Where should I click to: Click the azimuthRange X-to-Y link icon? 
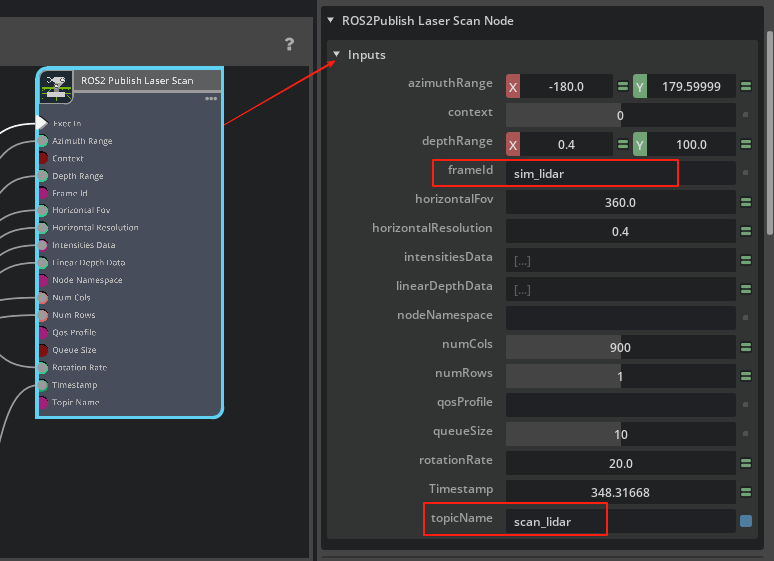[x=622, y=86]
